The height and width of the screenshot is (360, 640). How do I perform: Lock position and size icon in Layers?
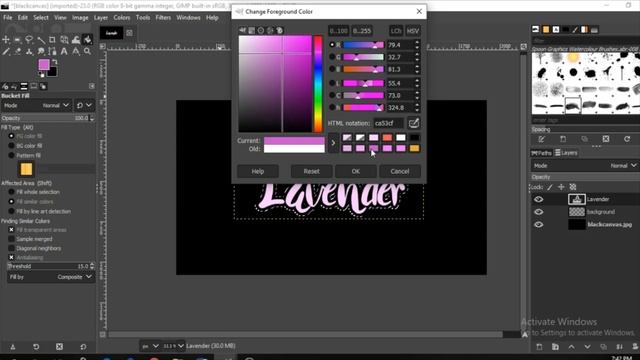click(561, 187)
